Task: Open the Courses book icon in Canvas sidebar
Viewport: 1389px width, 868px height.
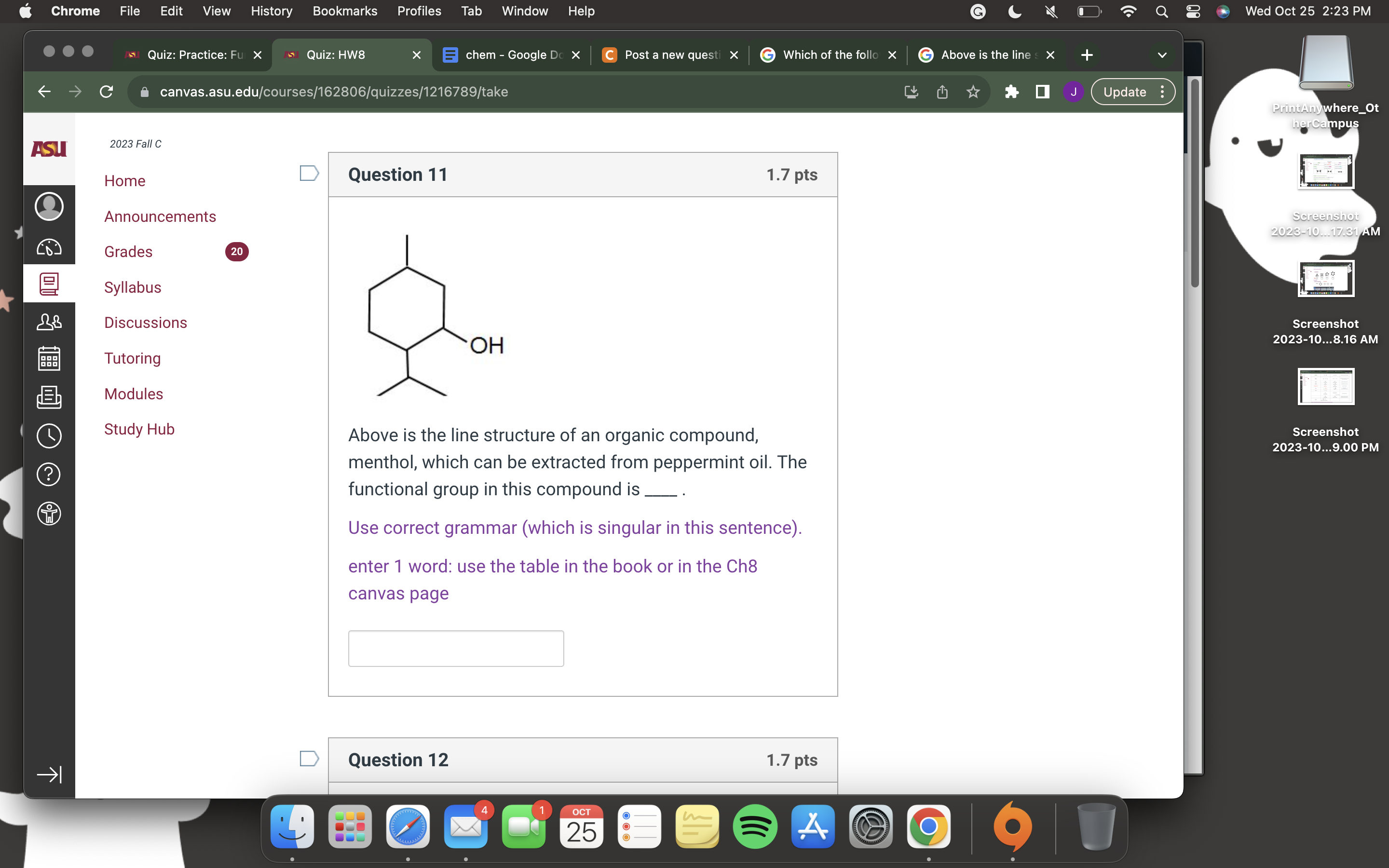Action: (x=49, y=283)
